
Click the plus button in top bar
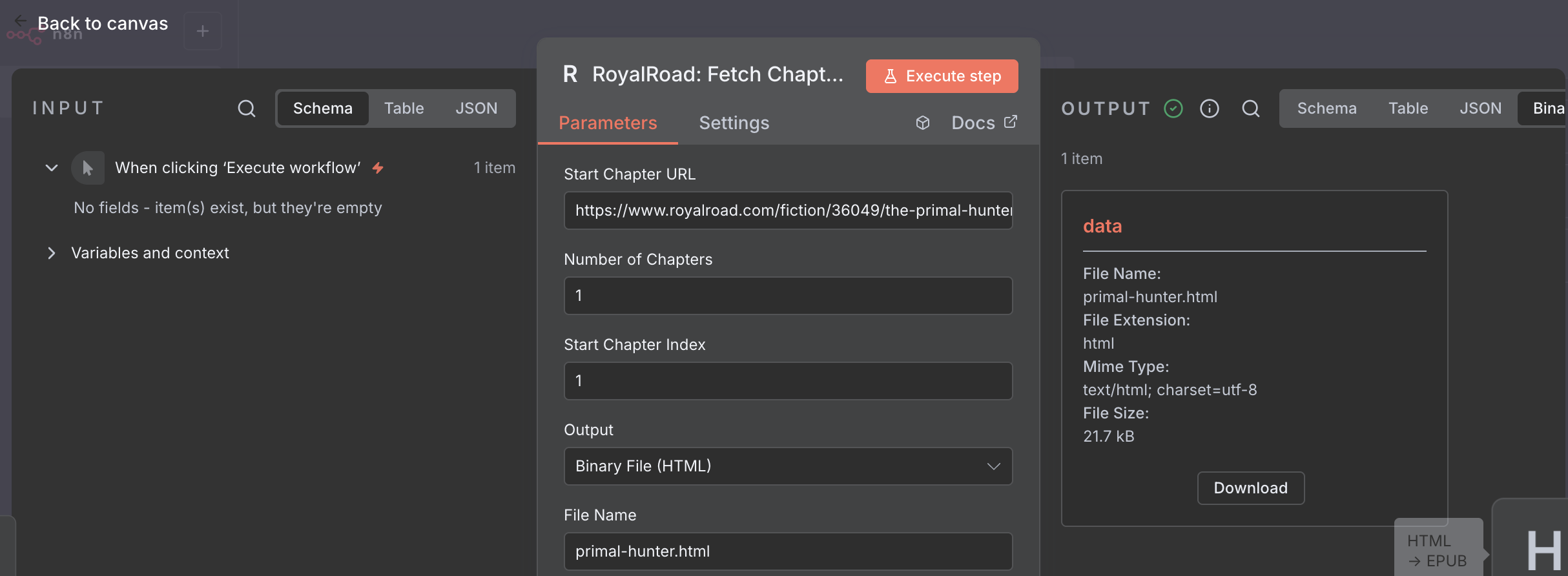pyautogui.click(x=203, y=31)
